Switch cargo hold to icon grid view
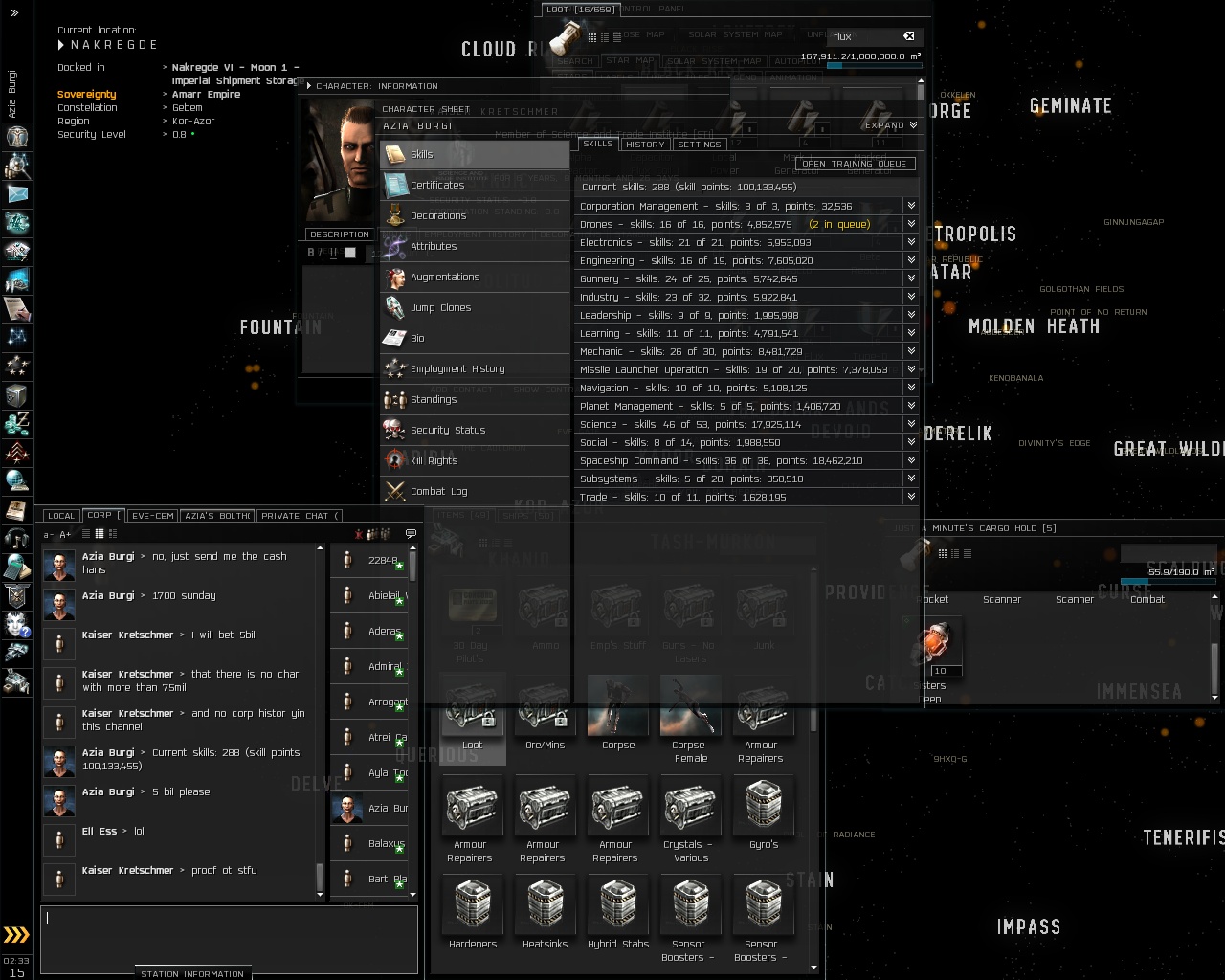This screenshot has height=980, width=1225. coord(943,553)
